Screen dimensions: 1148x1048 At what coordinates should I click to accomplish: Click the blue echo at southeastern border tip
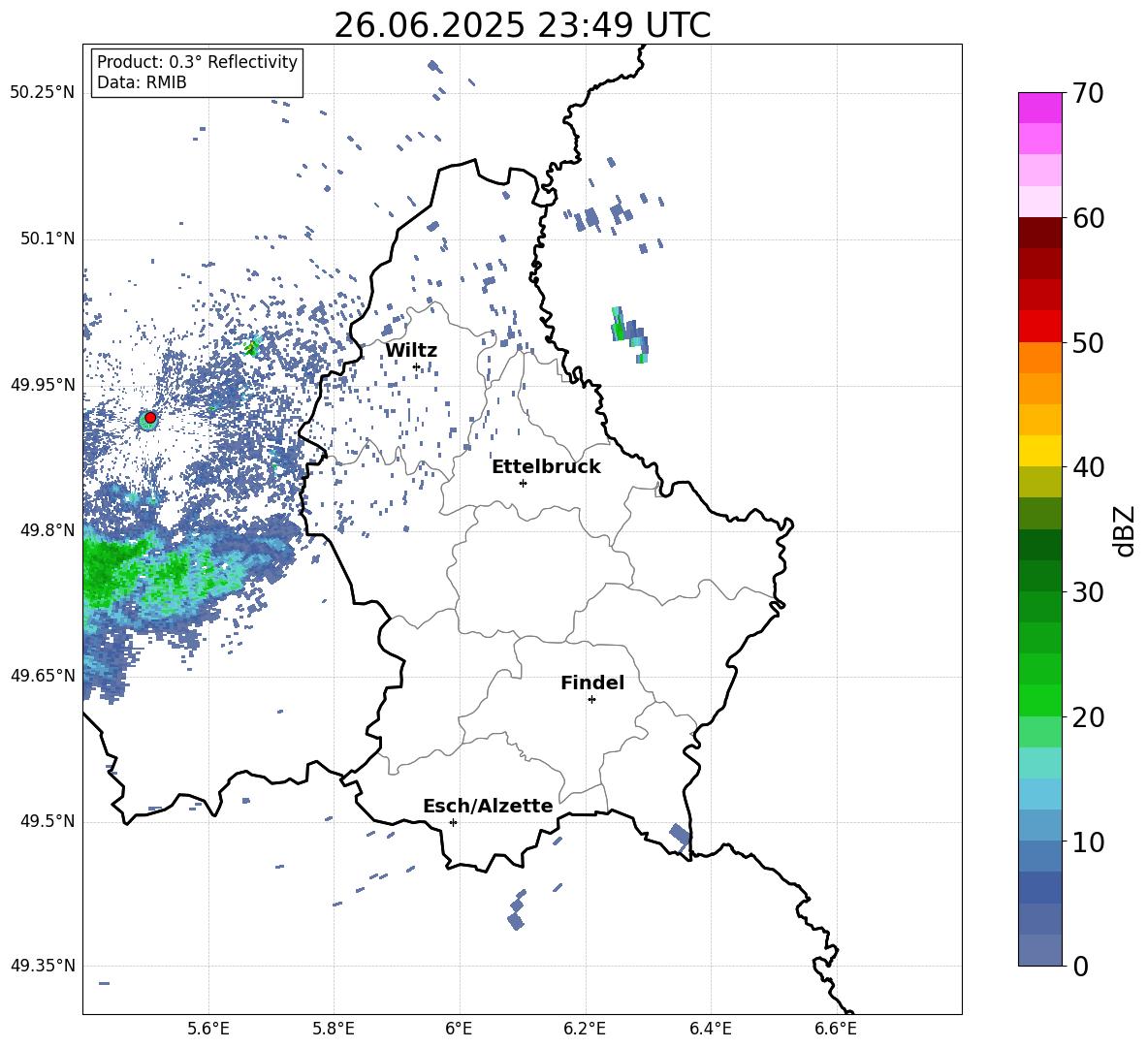pos(680,835)
